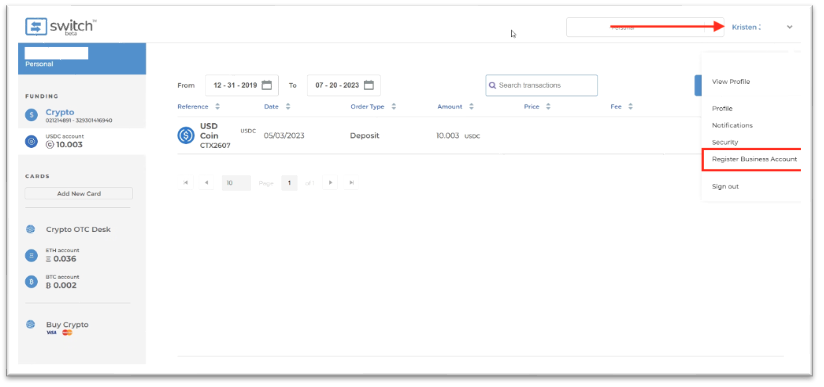
Task: Open the To date calendar icon
Action: 369,85
